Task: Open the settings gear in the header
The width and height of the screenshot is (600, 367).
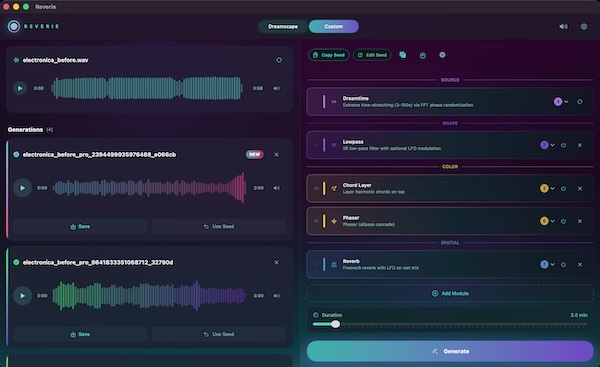Action: tap(584, 26)
